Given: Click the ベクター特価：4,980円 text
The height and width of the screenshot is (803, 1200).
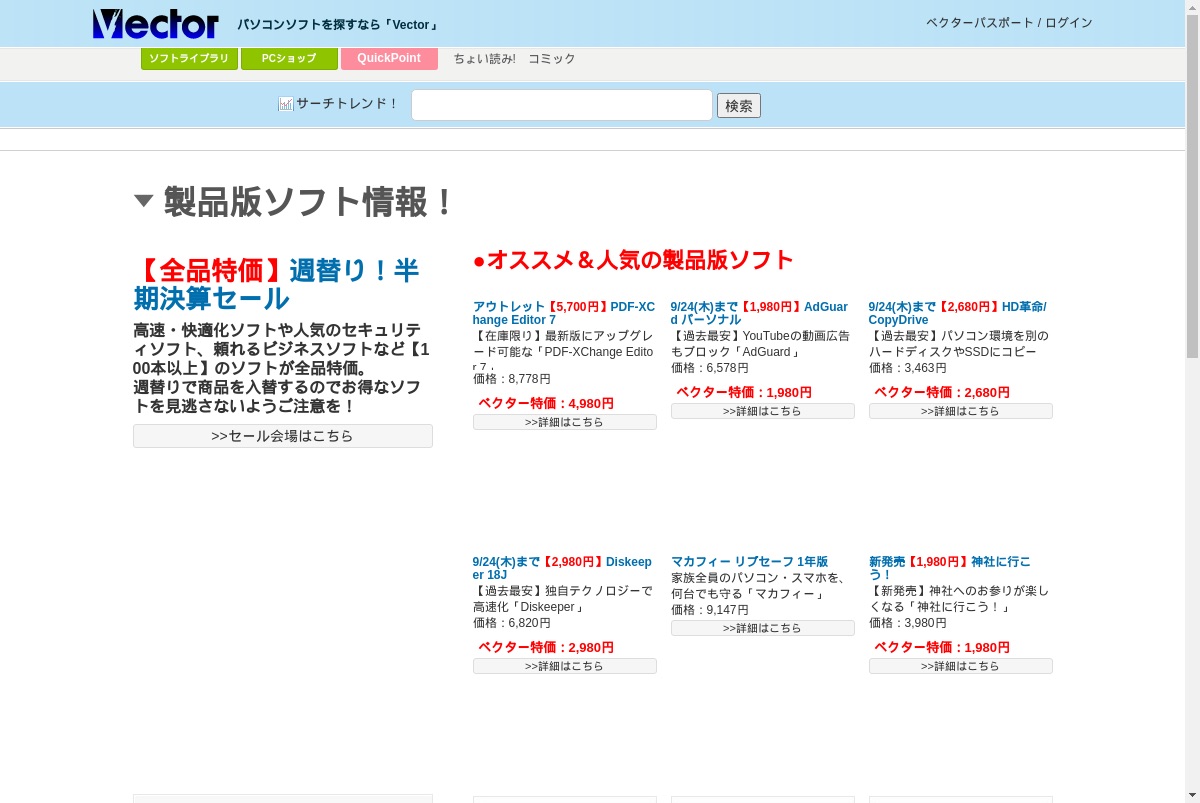Looking at the screenshot, I should tap(546, 403).
